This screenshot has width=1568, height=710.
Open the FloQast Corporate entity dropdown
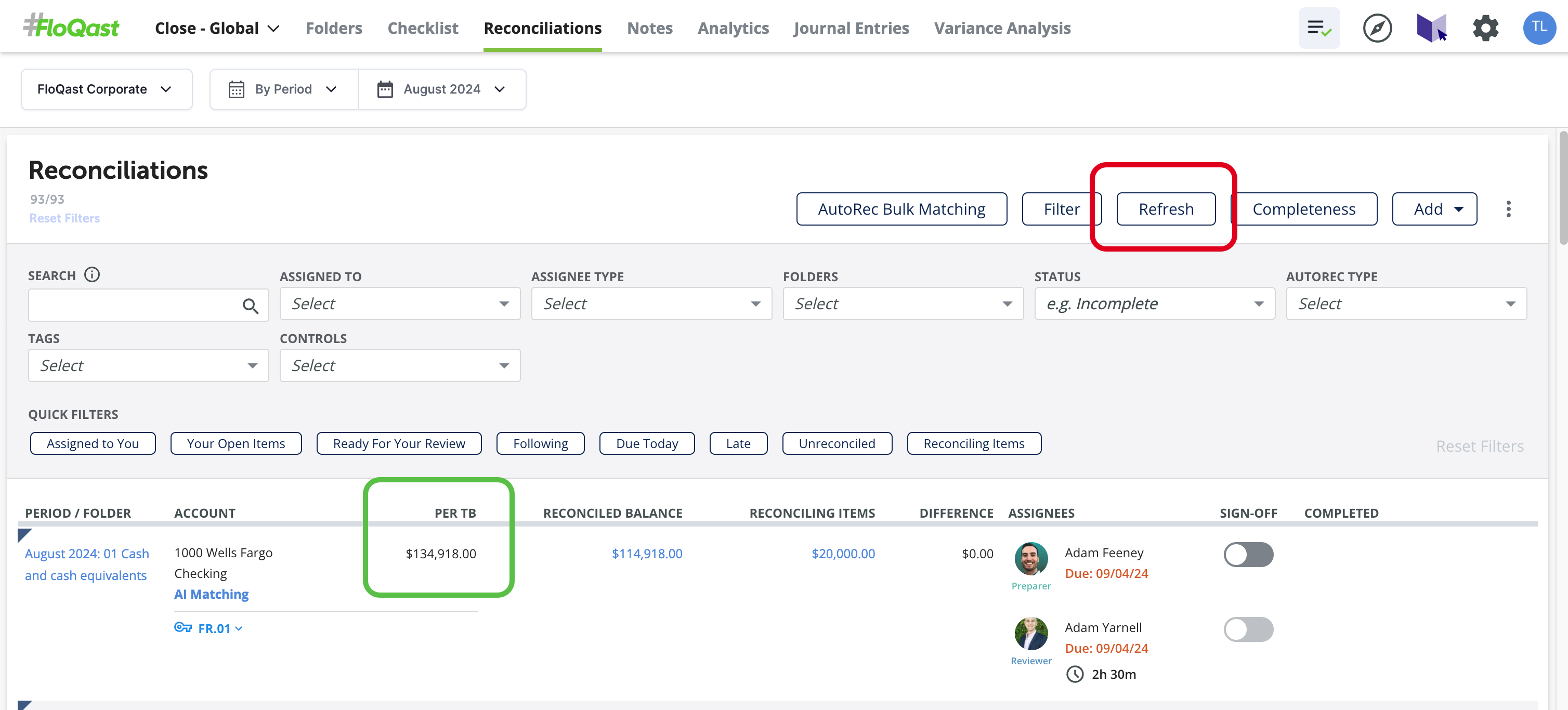click(107, 89)
